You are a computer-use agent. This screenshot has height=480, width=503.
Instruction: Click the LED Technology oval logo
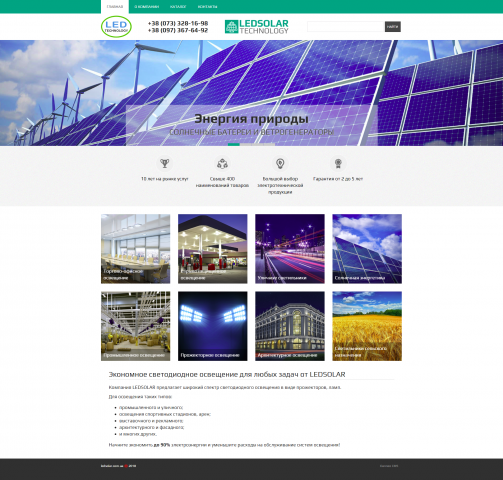[116, 27]
